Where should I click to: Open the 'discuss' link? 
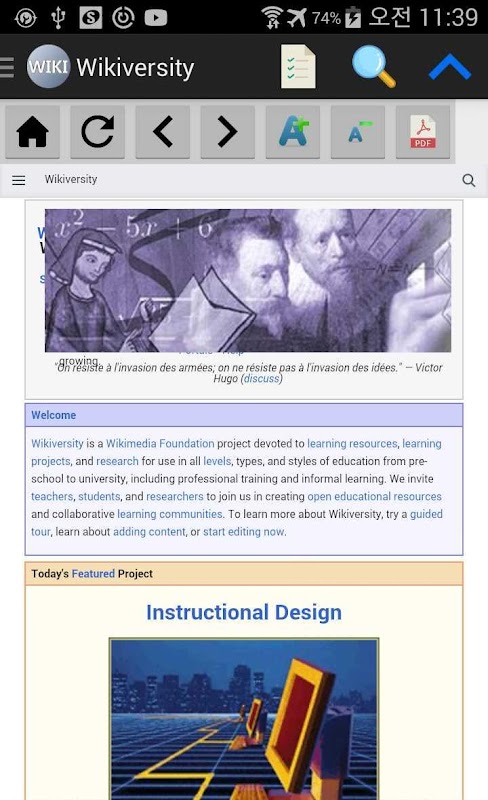261,379
